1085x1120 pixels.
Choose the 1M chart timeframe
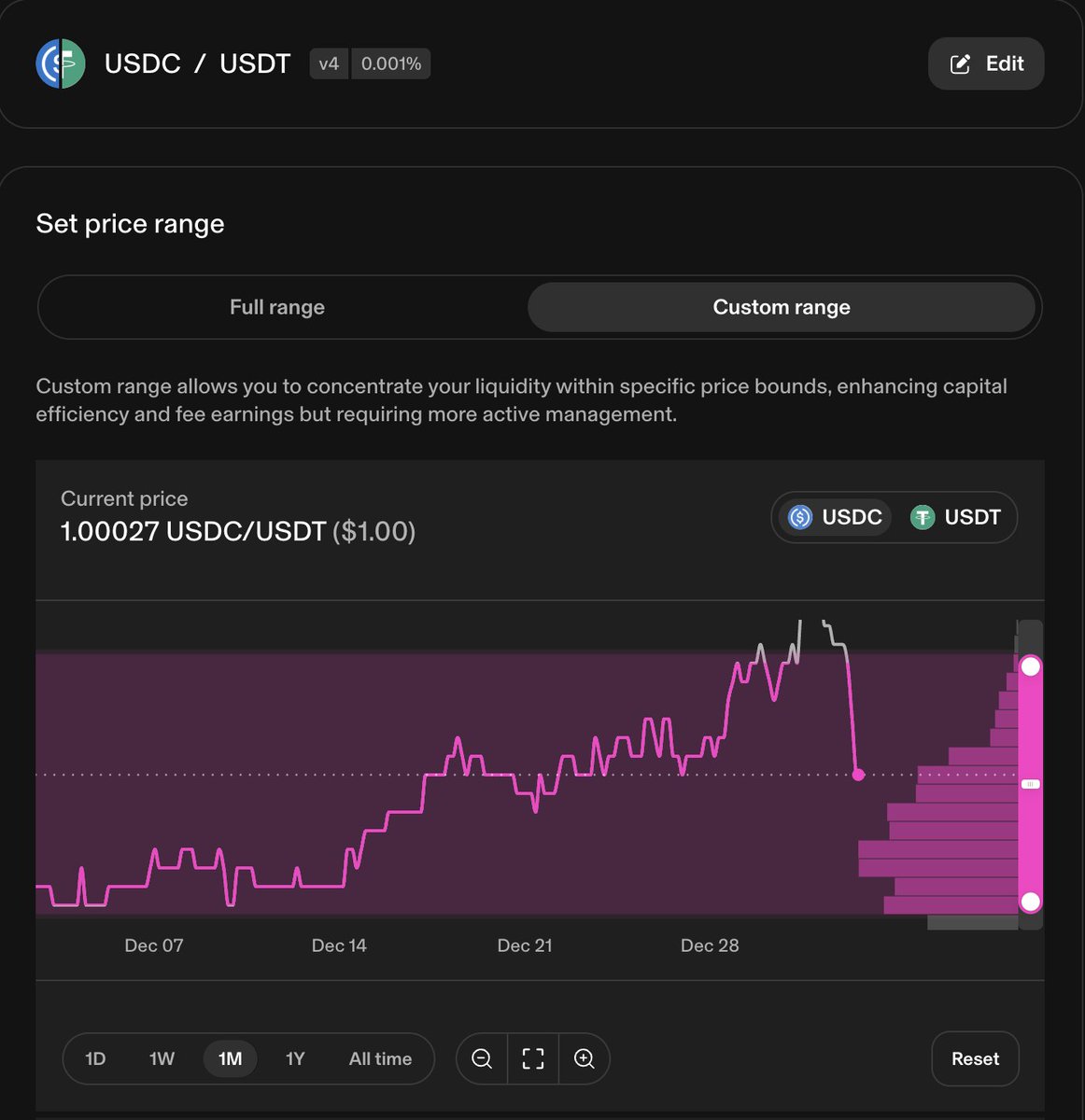(x=230, y=1058)
